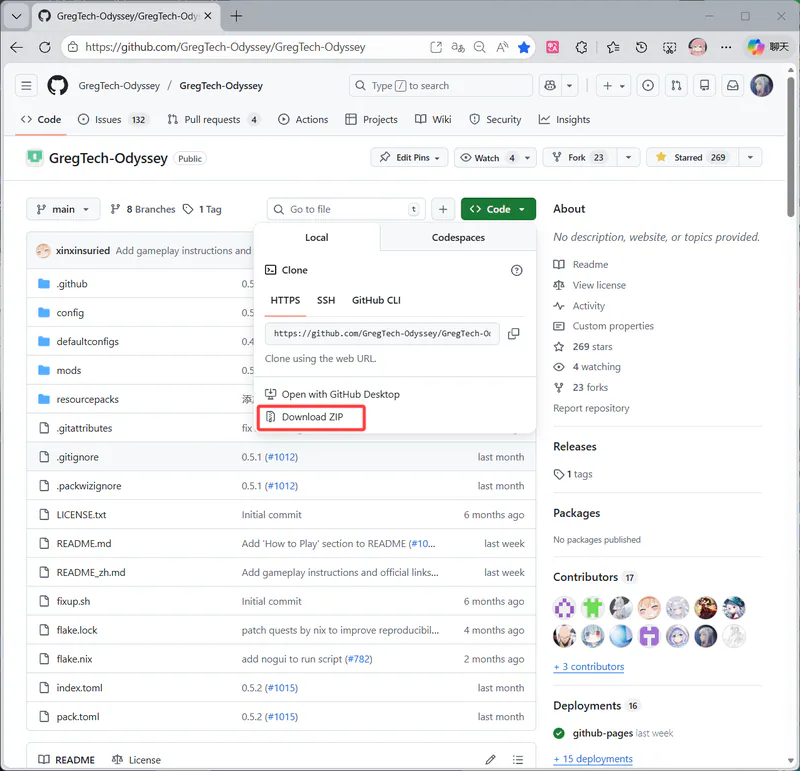Unstar the repository via Starred button
Screen dimensions: 800x771
pos(692,158)
